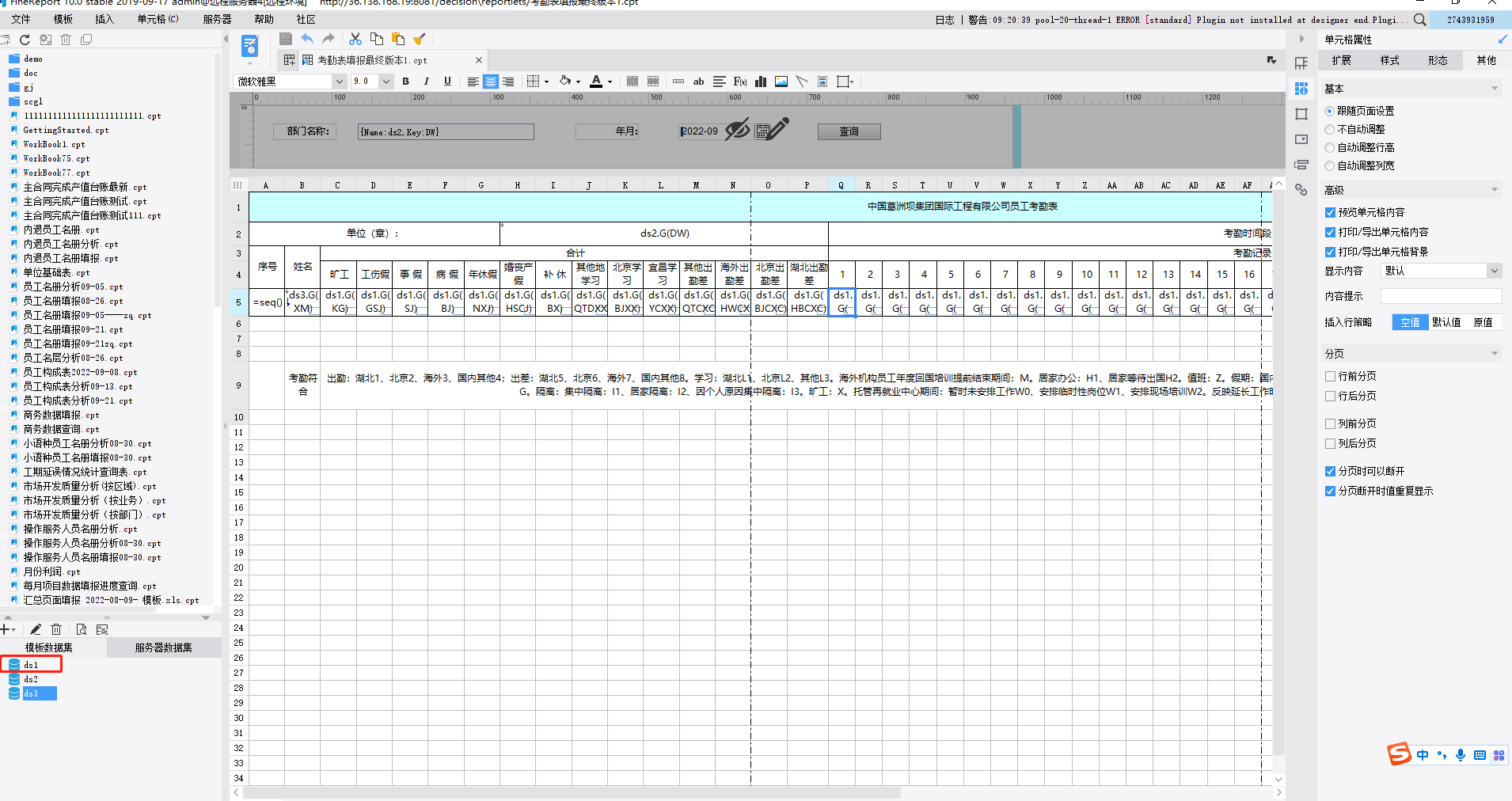Toggle italic formatting
Screen dimensions: 1512x801
click(x=427, y=82)
